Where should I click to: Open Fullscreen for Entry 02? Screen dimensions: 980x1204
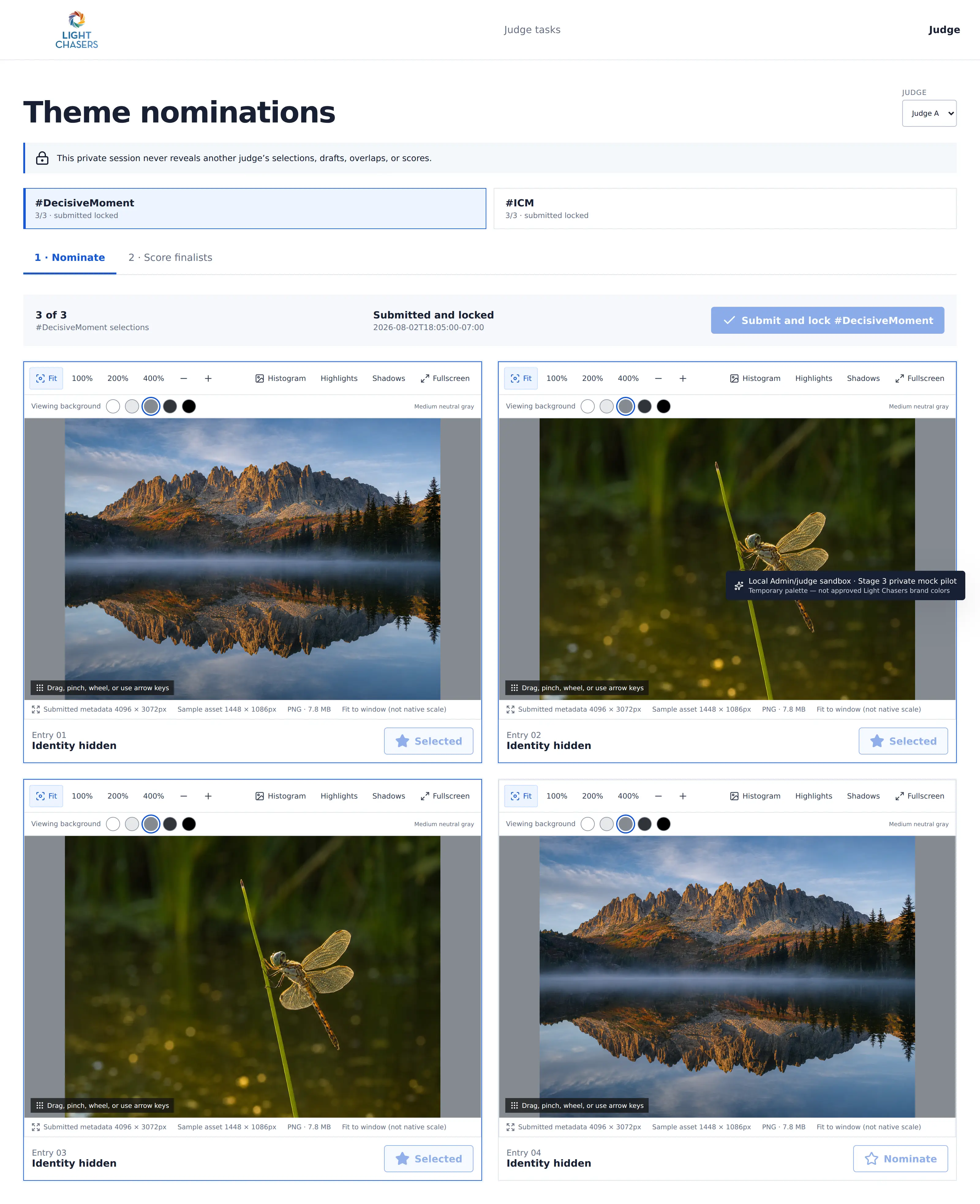[920, 378]
